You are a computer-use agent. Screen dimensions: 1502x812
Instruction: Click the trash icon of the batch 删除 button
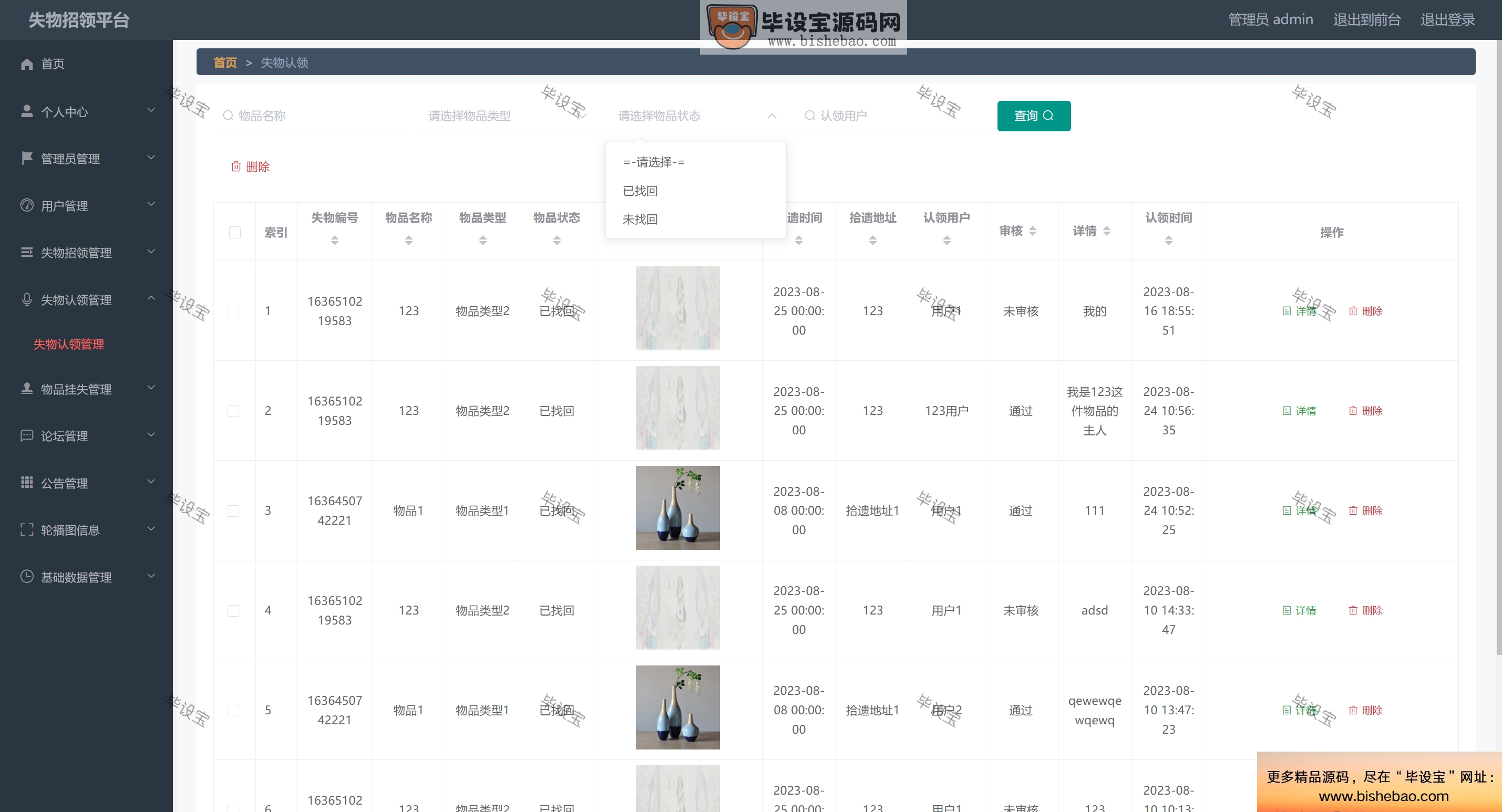[x=236, y=166]
